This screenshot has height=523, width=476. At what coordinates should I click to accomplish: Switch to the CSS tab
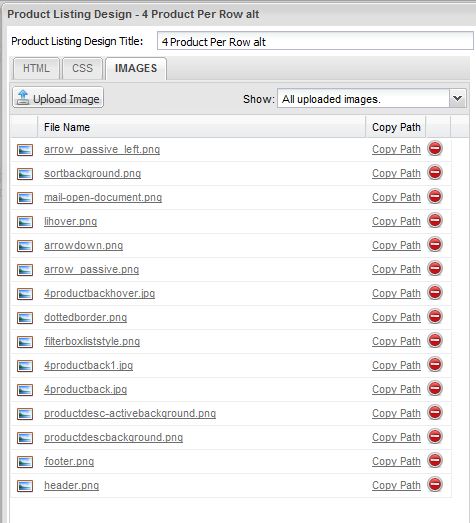[82, 68]
